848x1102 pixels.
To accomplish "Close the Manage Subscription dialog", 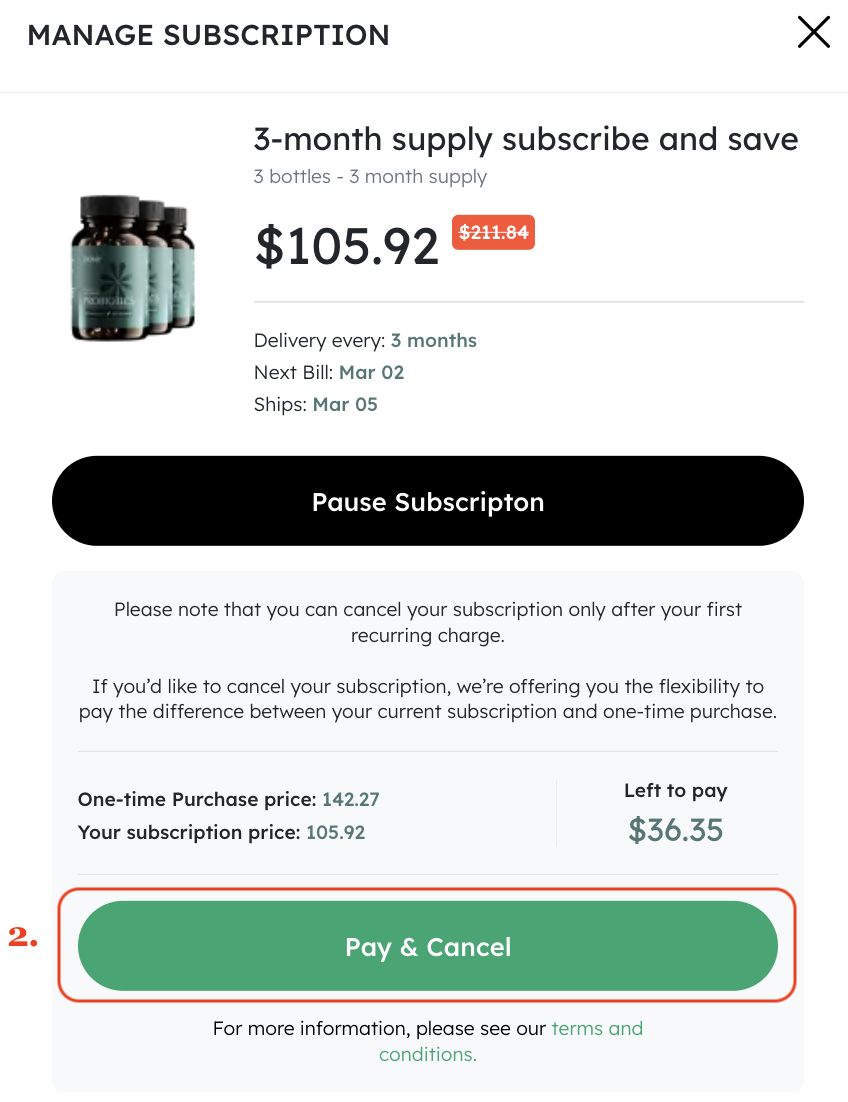I will tap(813, 33).
